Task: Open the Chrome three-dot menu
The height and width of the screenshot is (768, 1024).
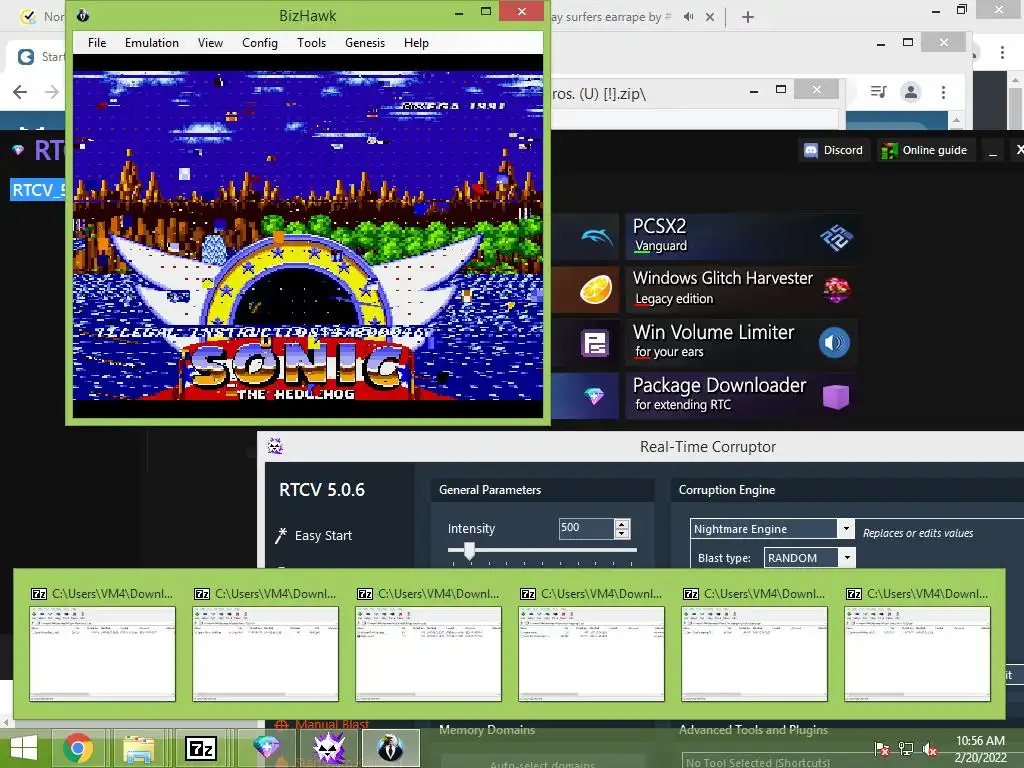Action: (943, 92)
